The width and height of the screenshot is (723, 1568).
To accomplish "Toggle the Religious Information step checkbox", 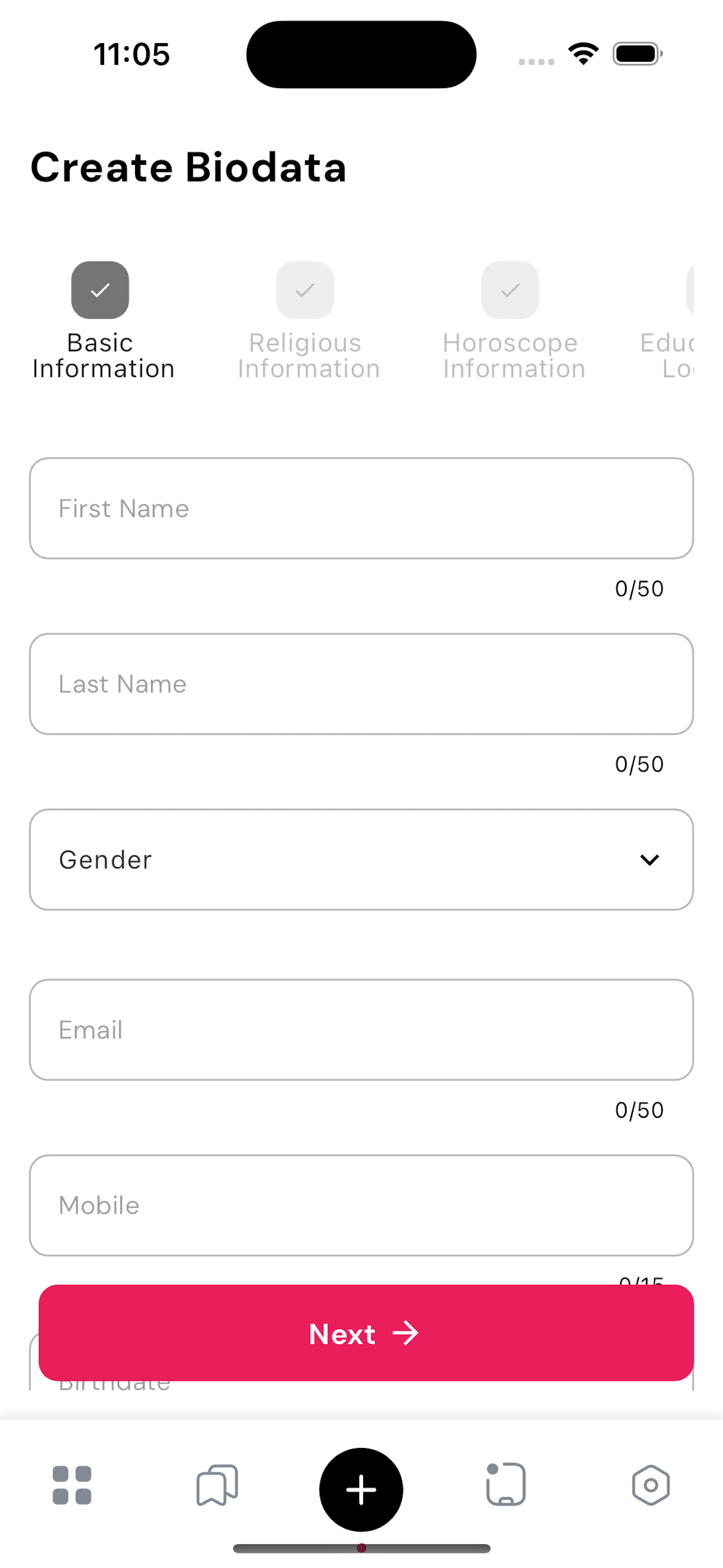I will click(305, 290).
